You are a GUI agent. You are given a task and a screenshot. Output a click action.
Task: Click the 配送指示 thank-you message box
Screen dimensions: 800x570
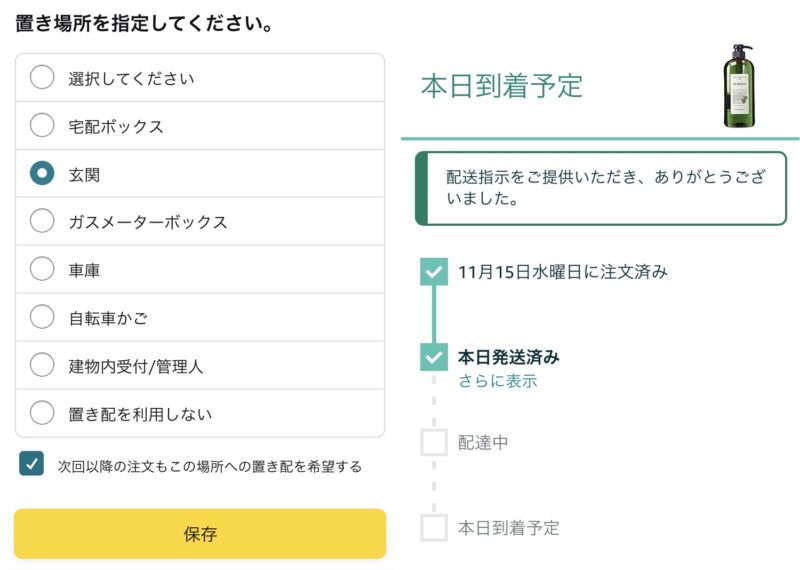point(601,188)
